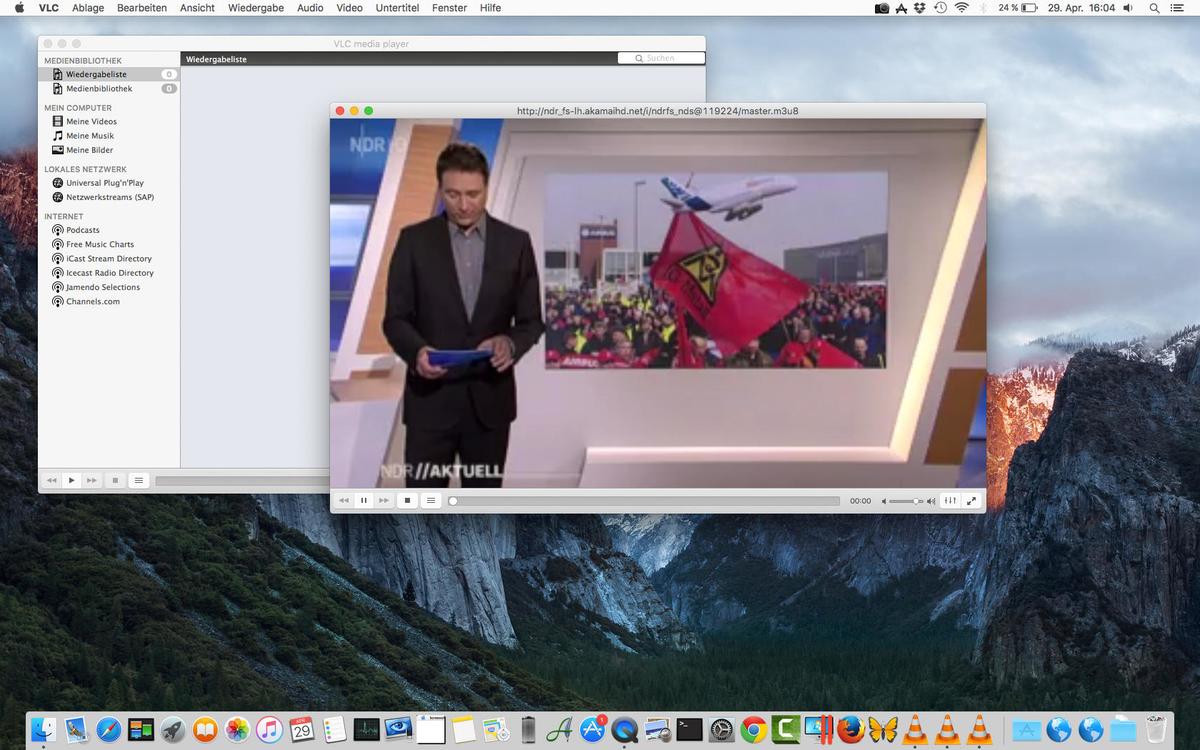Screen dimensions: 1200x750
Task: Pause the video stream in player window
Action: (x=364, y=501)
